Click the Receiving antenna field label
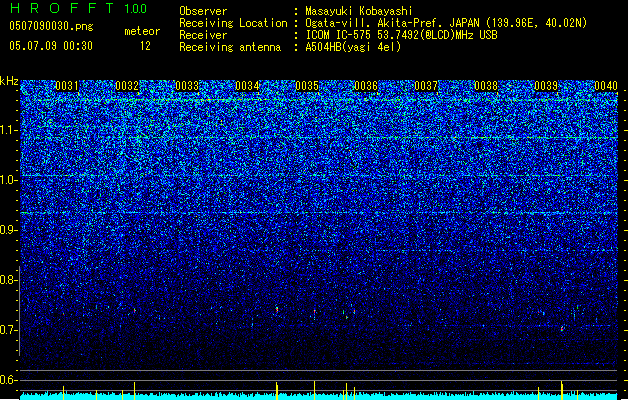Screen dimensions: 629x400 pos(230,47)
